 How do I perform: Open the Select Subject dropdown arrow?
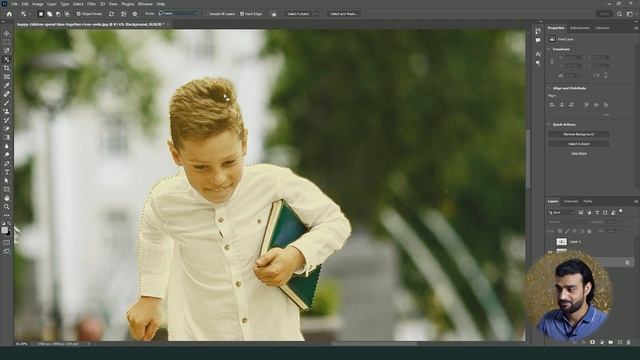[x=317, y=14]
